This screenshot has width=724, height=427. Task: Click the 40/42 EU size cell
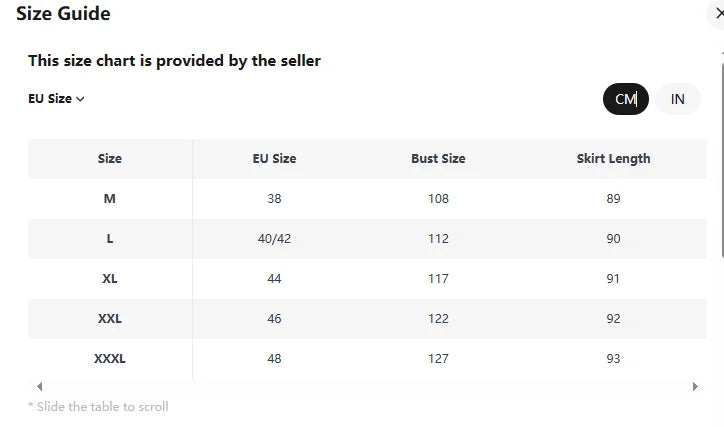tap(274, 238)
